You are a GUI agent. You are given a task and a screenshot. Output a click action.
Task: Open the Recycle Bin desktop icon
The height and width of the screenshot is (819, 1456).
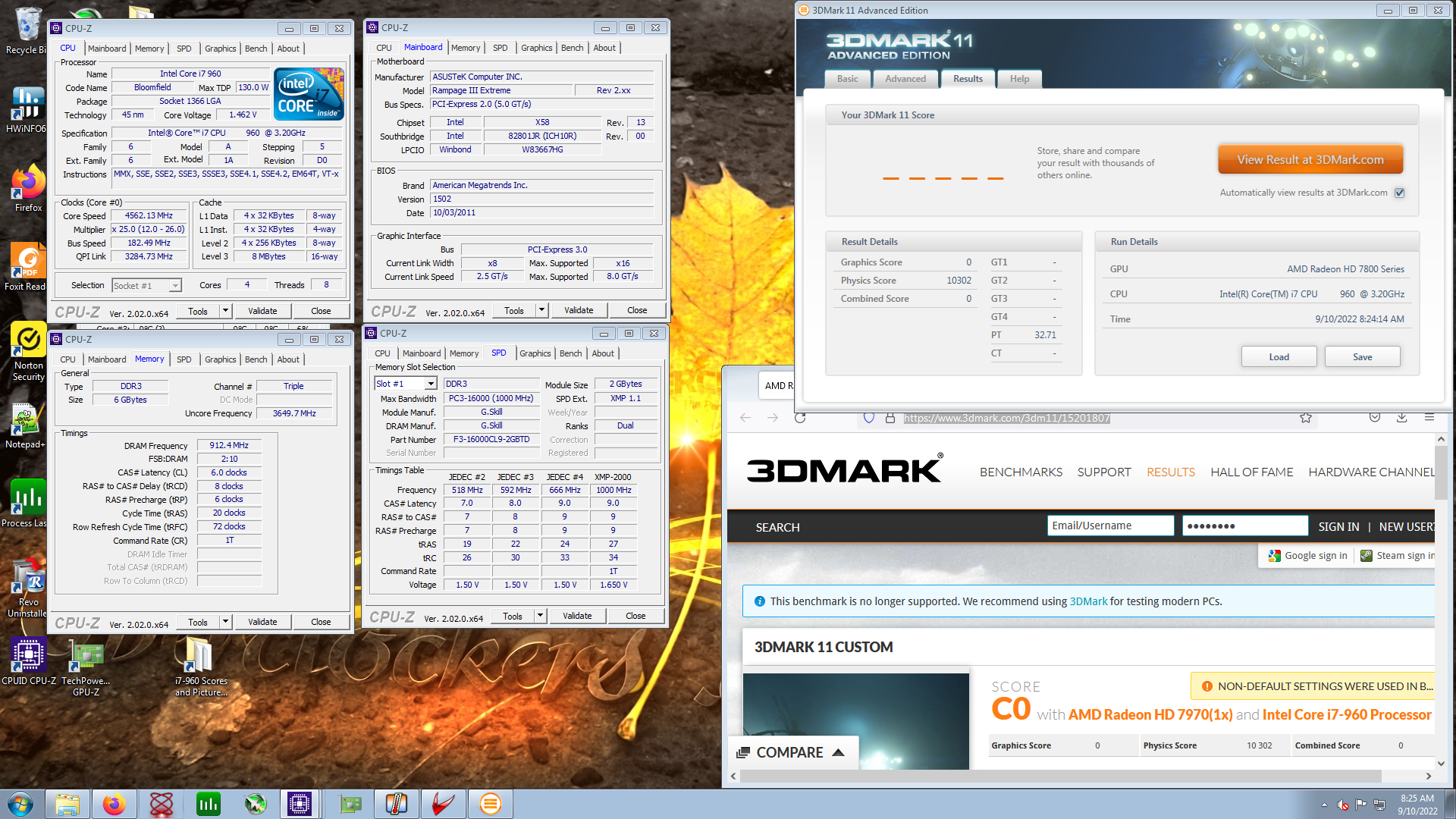(27, 30)
